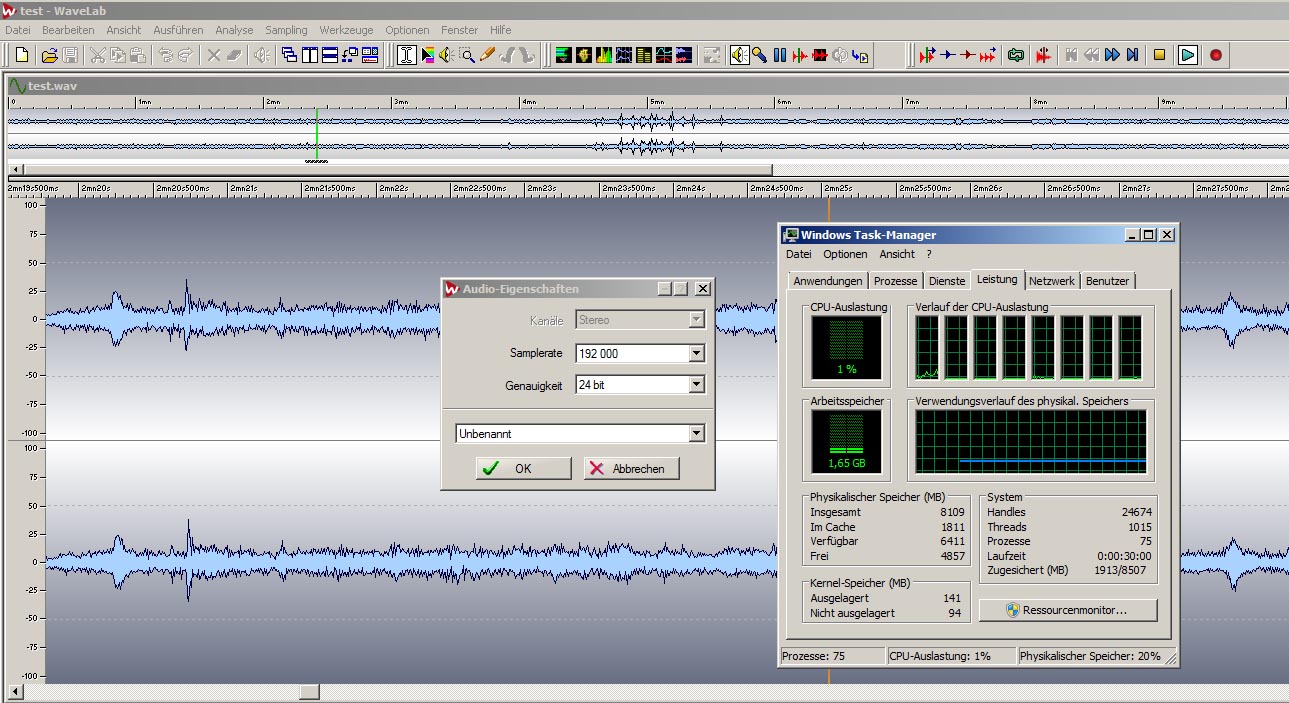Switch to the Prozesse tab
1289x703 pixels.
[x=895, y=281]
